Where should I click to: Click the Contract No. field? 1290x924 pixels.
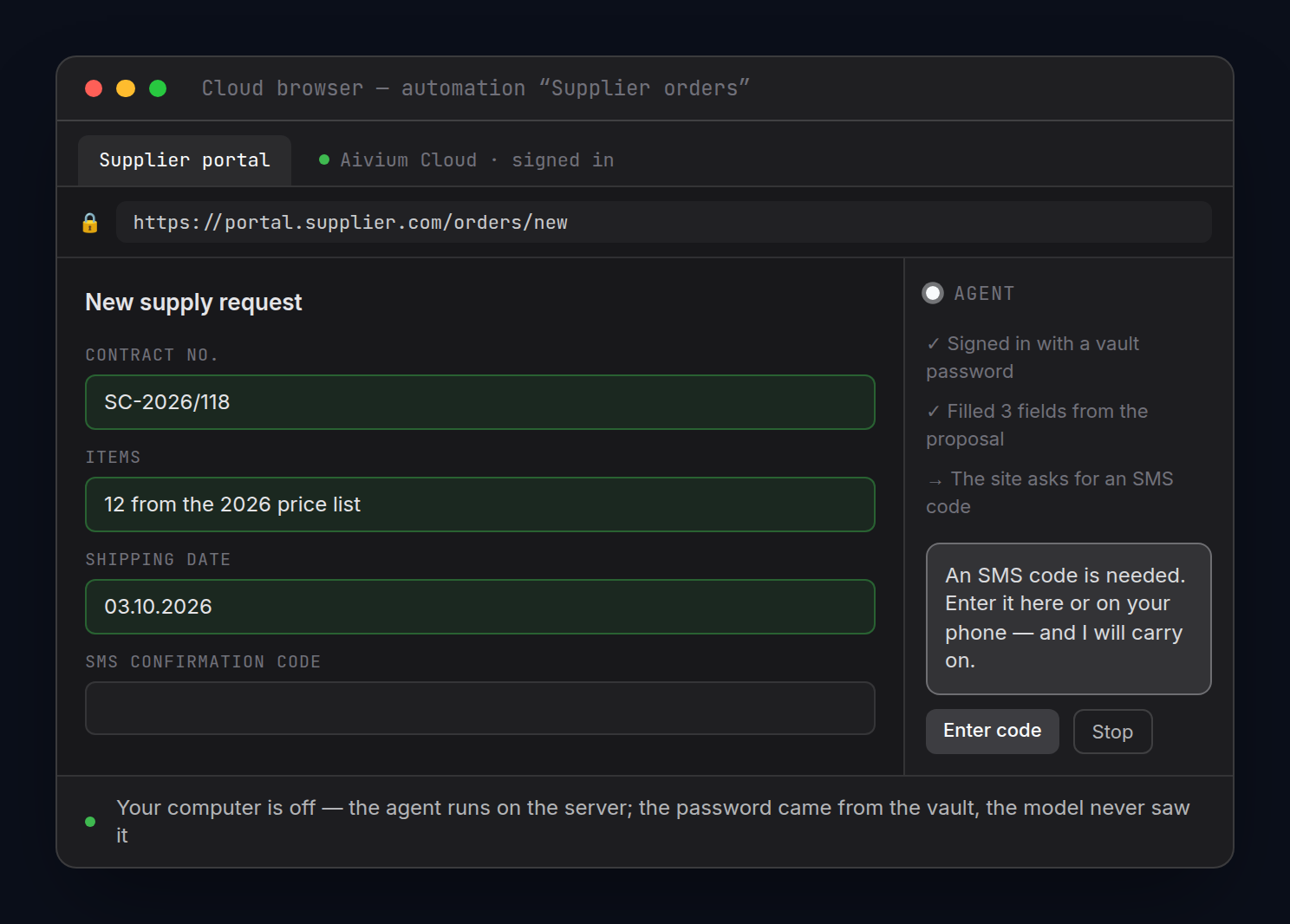[480, 402]
